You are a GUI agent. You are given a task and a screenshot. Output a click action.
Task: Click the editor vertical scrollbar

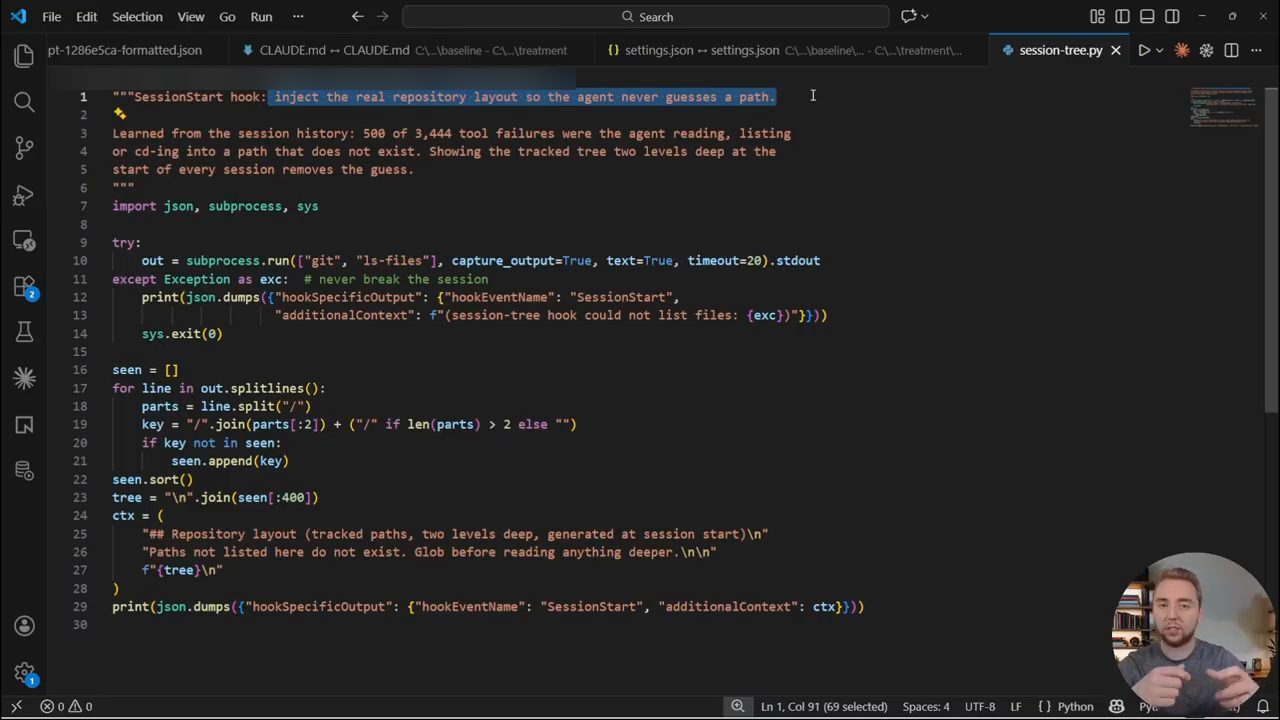(1272, 249)
